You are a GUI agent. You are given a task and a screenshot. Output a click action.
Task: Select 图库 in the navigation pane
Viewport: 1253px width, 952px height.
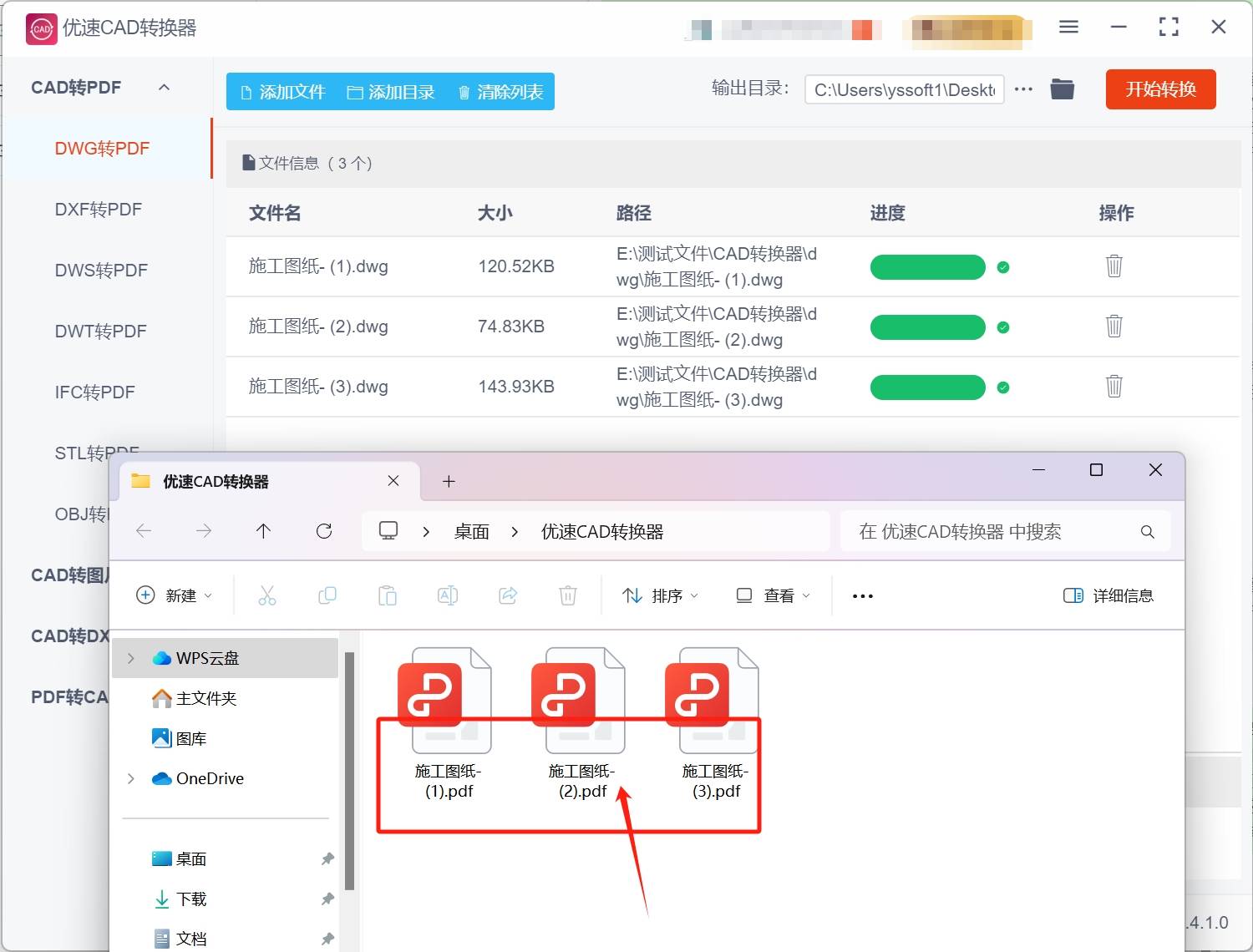click(x=191, y=738)
